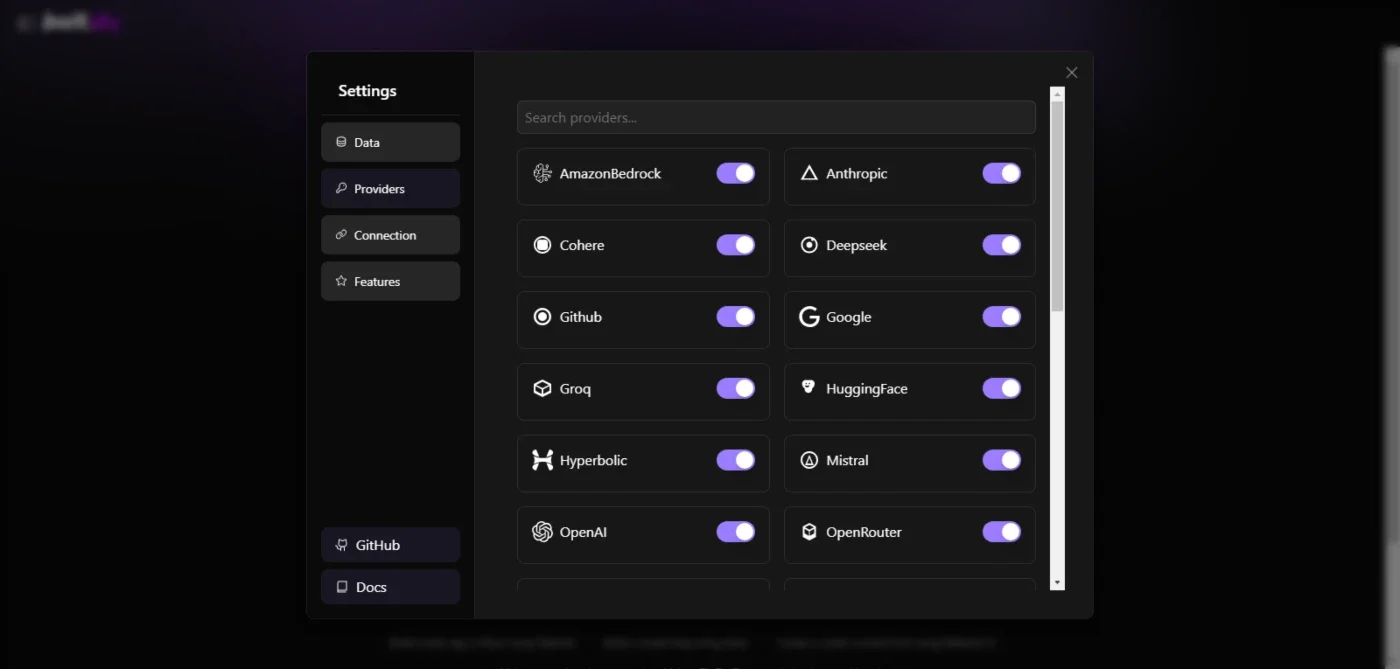
Task: Click the Github provider icon in list
Action: [x=542, y=317]
